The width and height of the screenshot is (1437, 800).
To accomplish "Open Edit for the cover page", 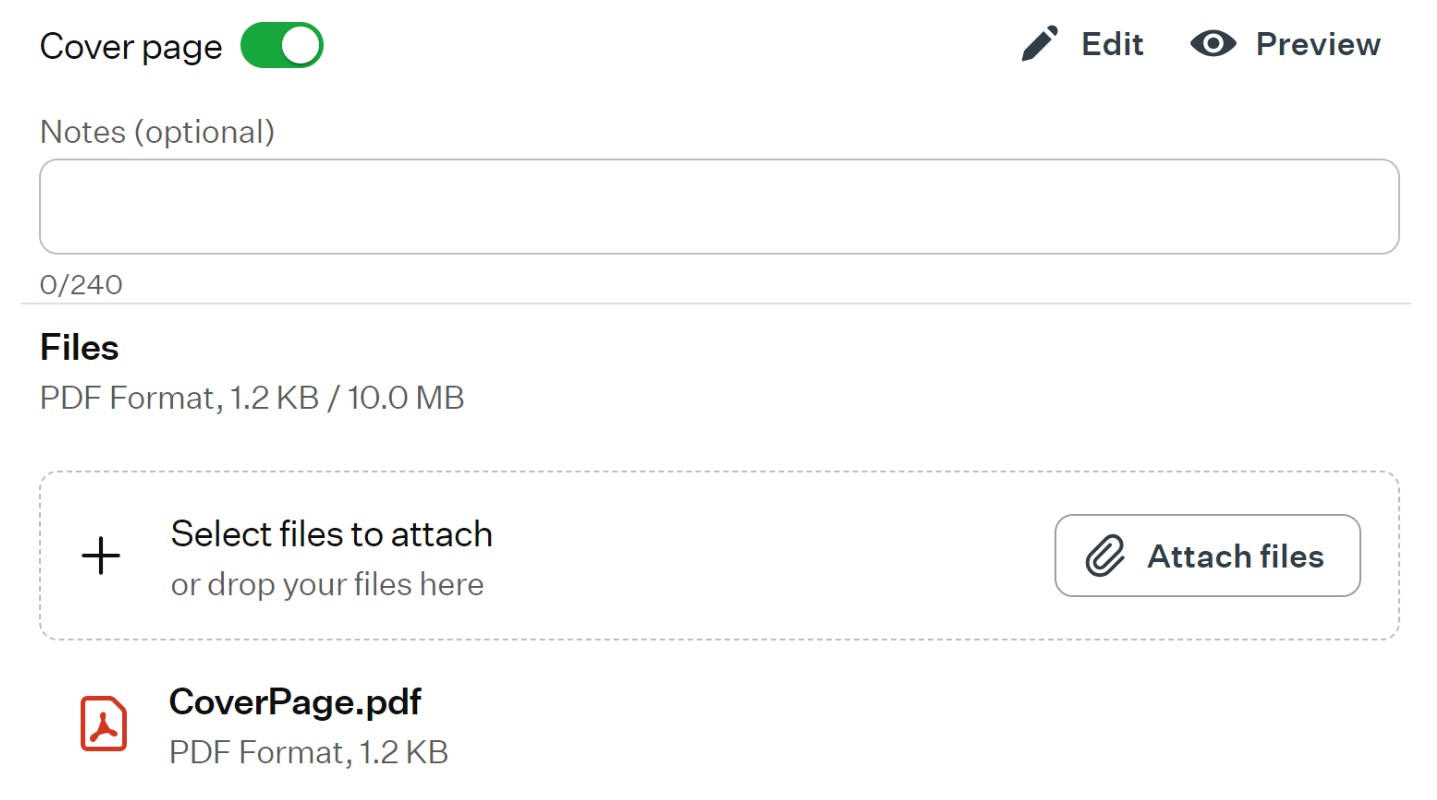I will click(x=1082, y=45).
